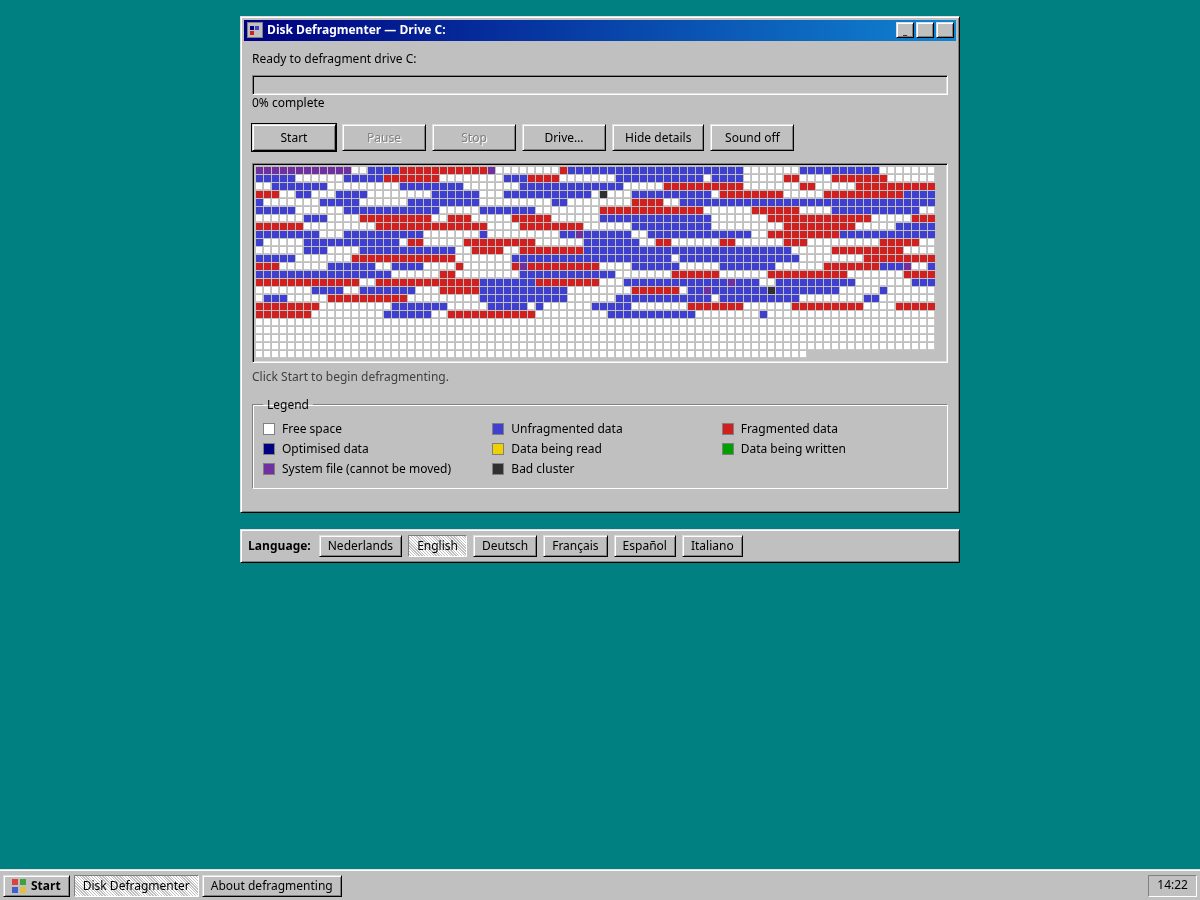Click the taskbar clock showing 14:22
Screen dimensions: 1200x900
click(x=1172, y=885)
